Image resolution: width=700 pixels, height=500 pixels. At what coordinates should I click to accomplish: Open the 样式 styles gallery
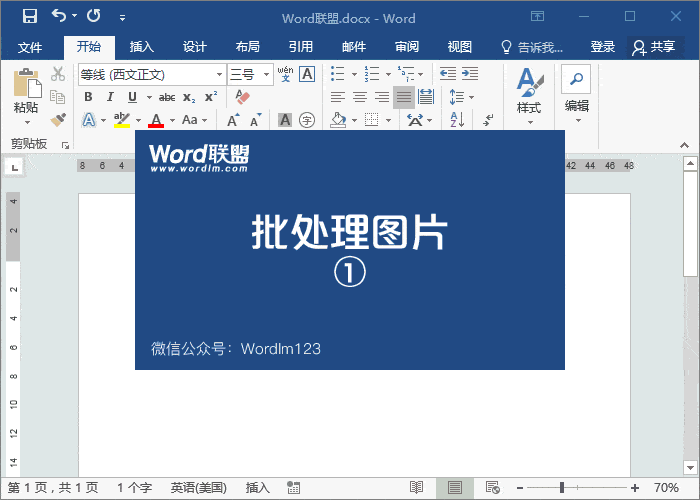click(529, 96)
